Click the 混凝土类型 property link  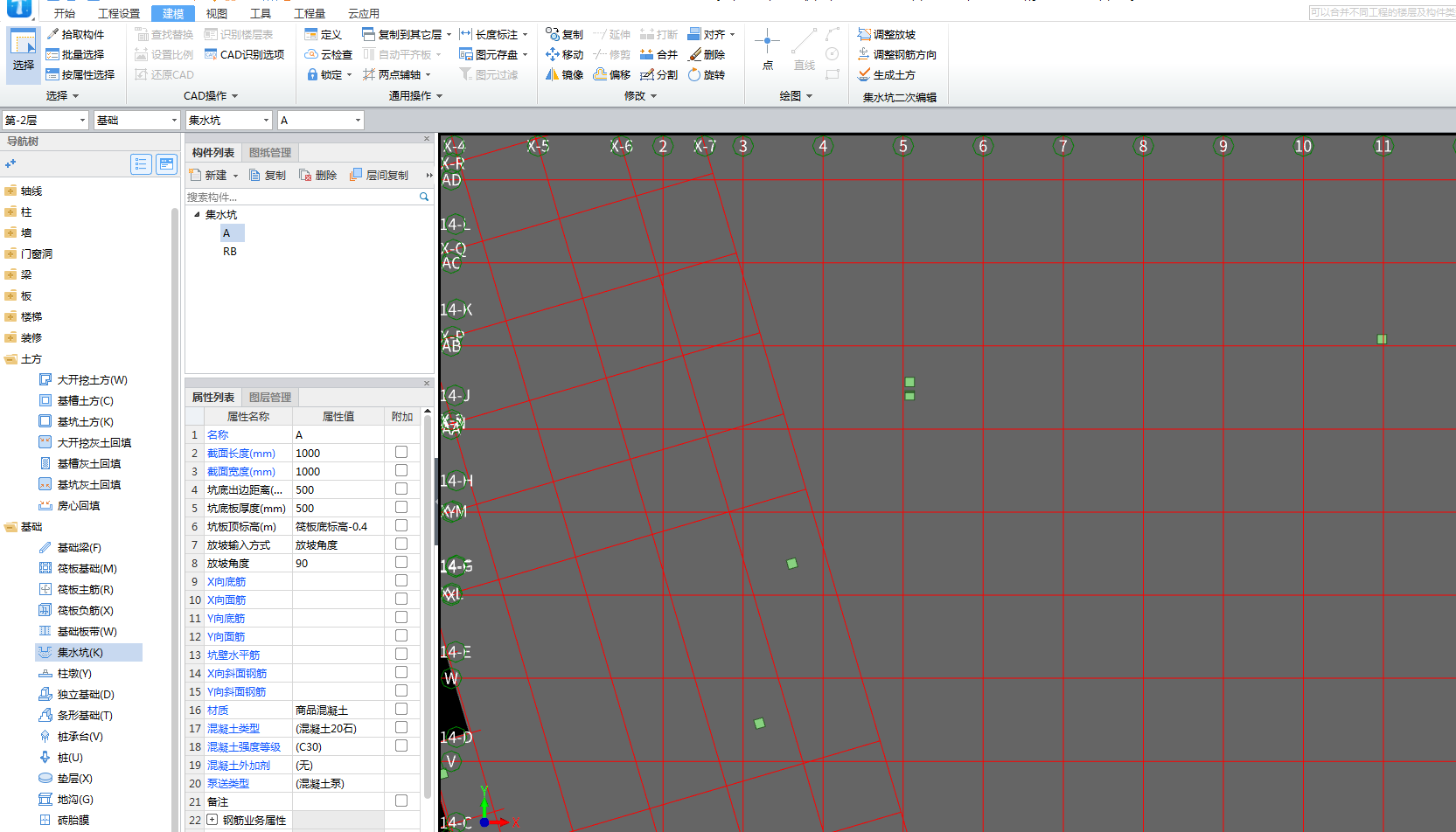[x=233, y=728]
